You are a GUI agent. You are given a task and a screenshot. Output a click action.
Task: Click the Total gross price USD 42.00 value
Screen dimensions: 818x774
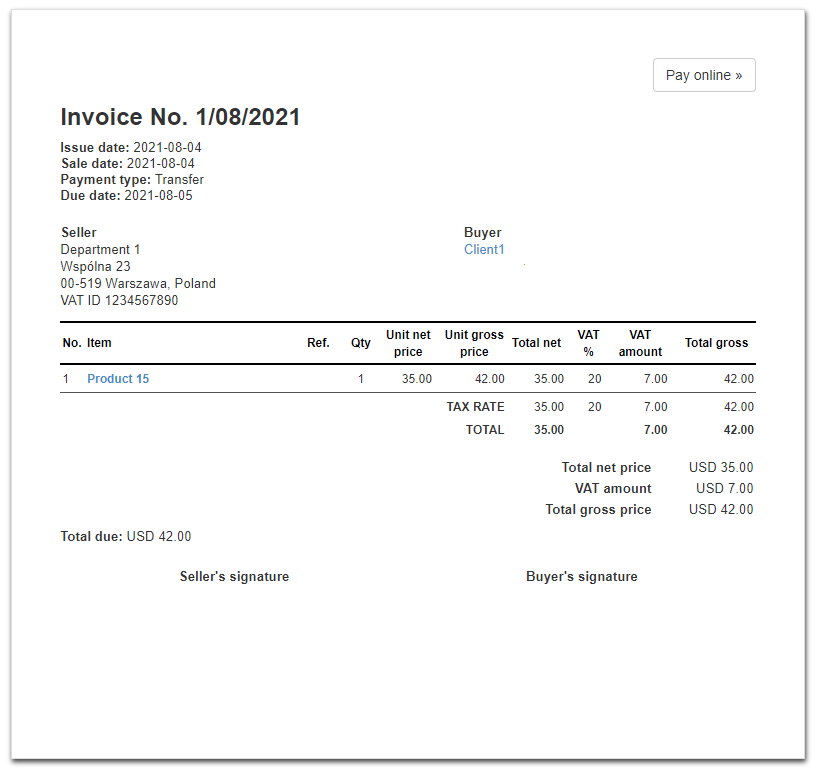tap(720, 510)
